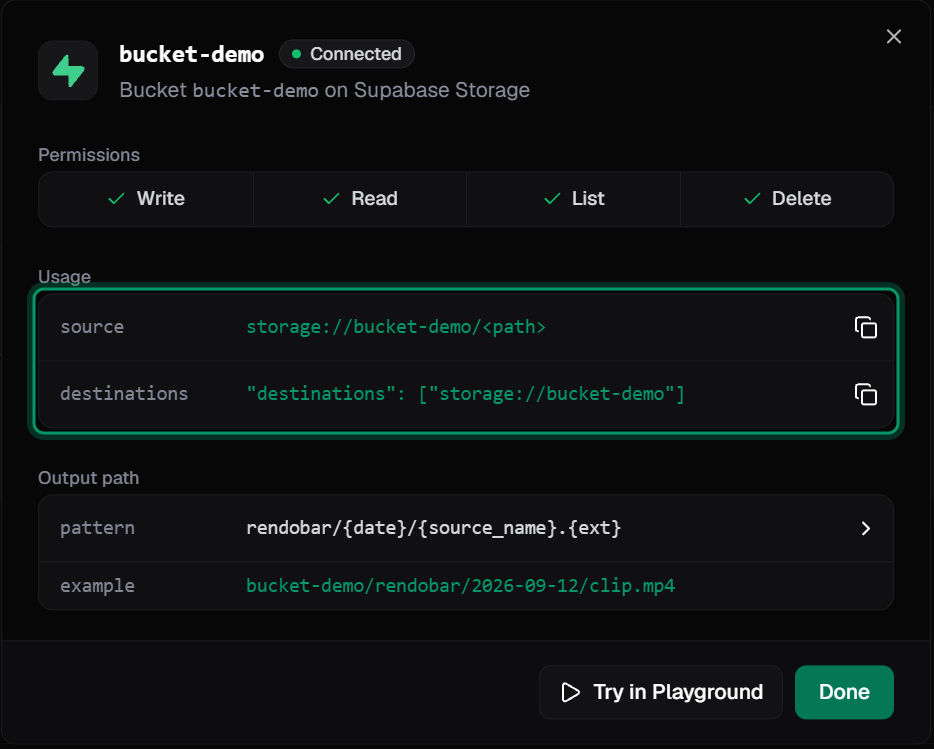Copy the destinations JSON snippet
The width and height of the screenshot is (934, 749).
(x=865, y=394)
